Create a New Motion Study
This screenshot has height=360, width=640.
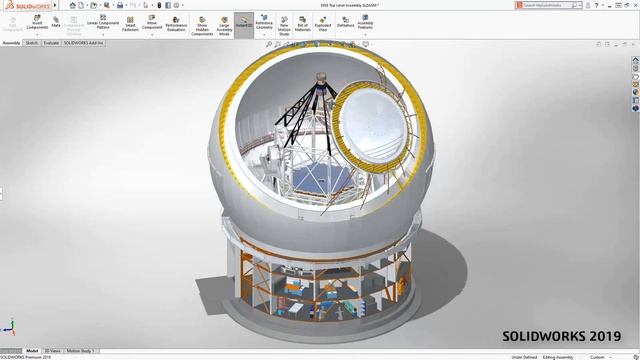(x=284, y=26)
